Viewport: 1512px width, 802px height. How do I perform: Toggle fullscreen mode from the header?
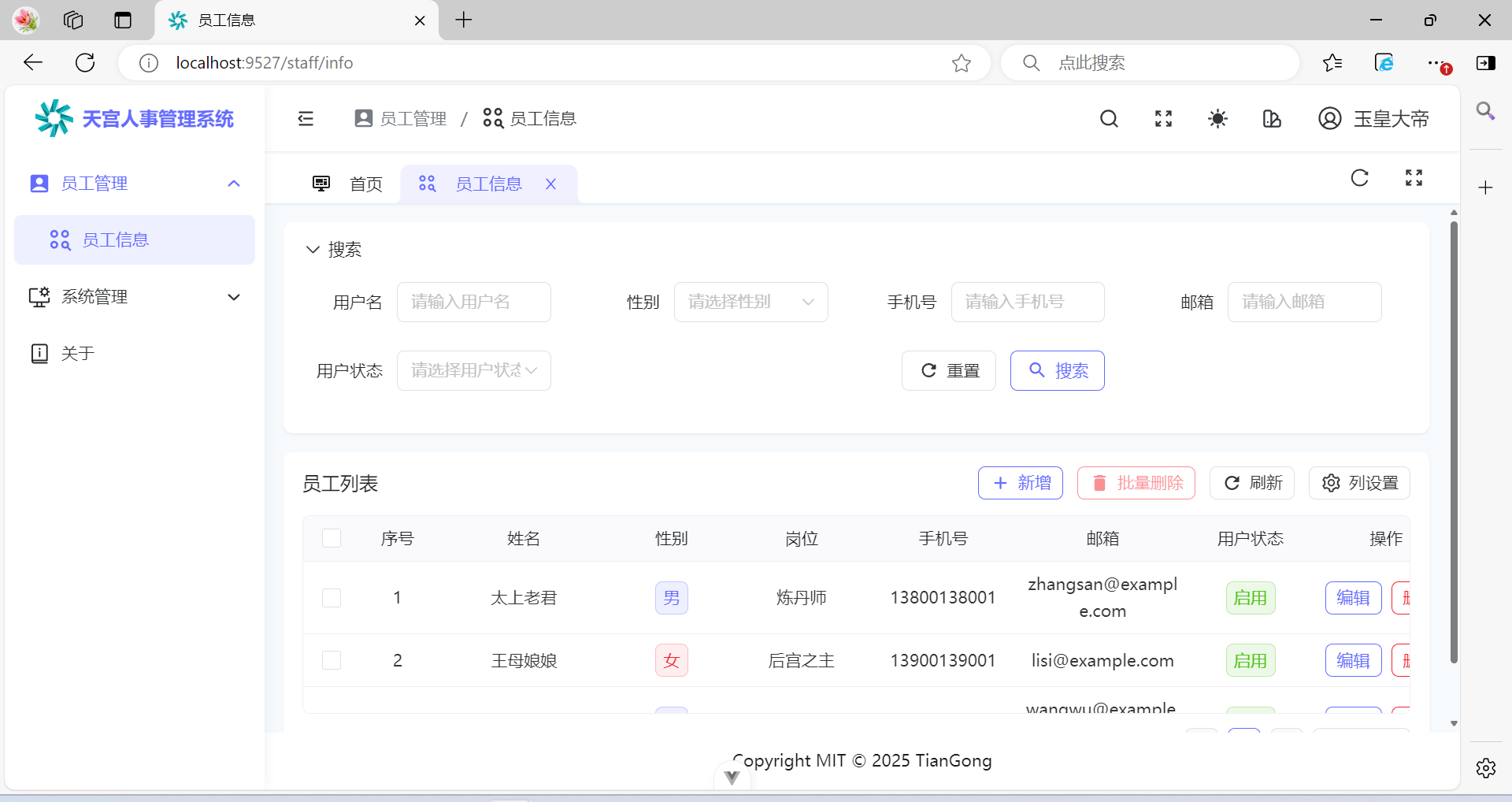click(1162, 118)
